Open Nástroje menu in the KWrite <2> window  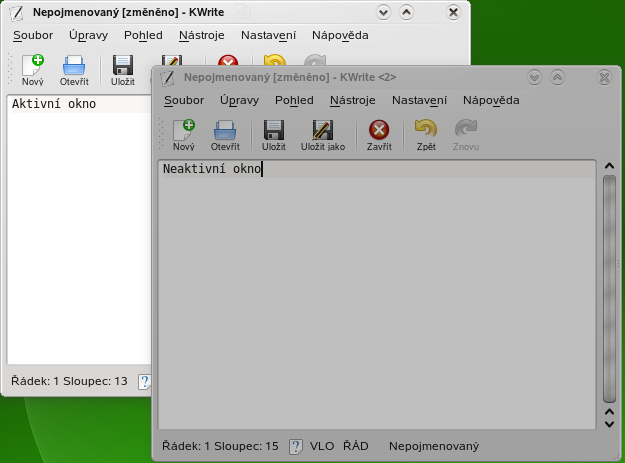(353, 100)
